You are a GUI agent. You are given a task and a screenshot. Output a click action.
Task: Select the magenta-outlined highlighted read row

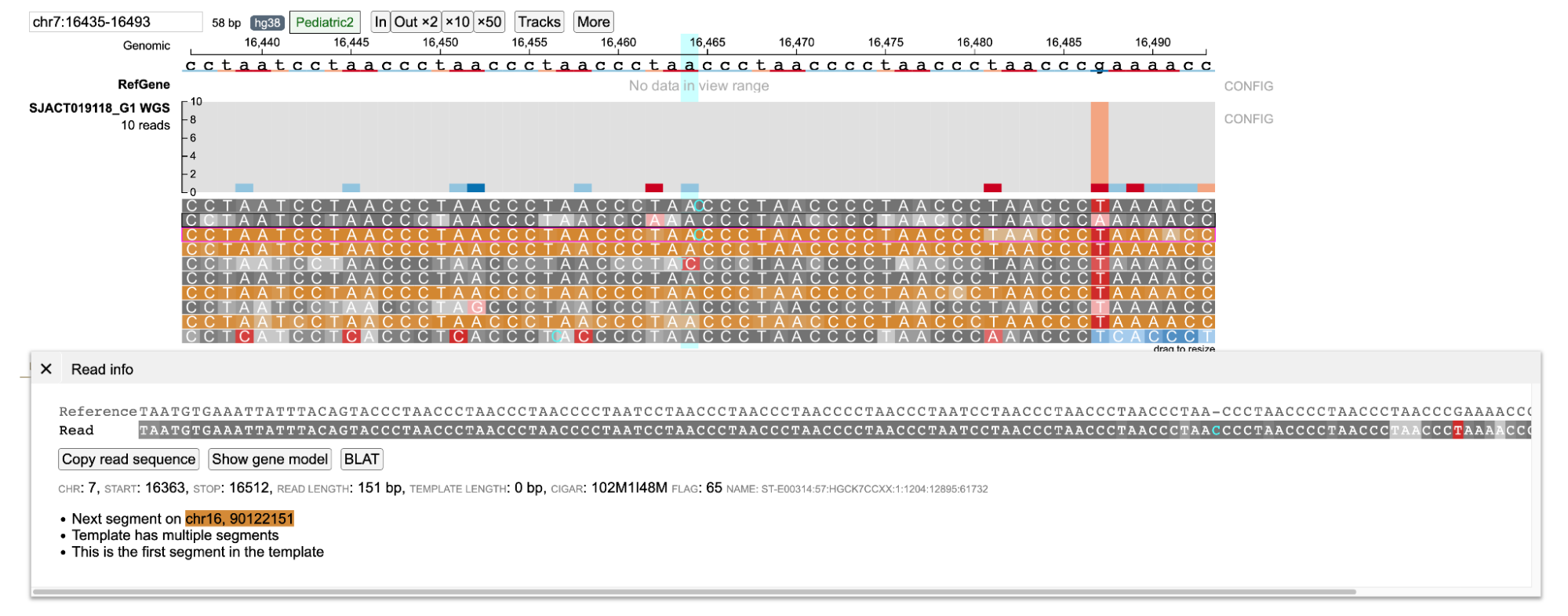coord(698,235)
